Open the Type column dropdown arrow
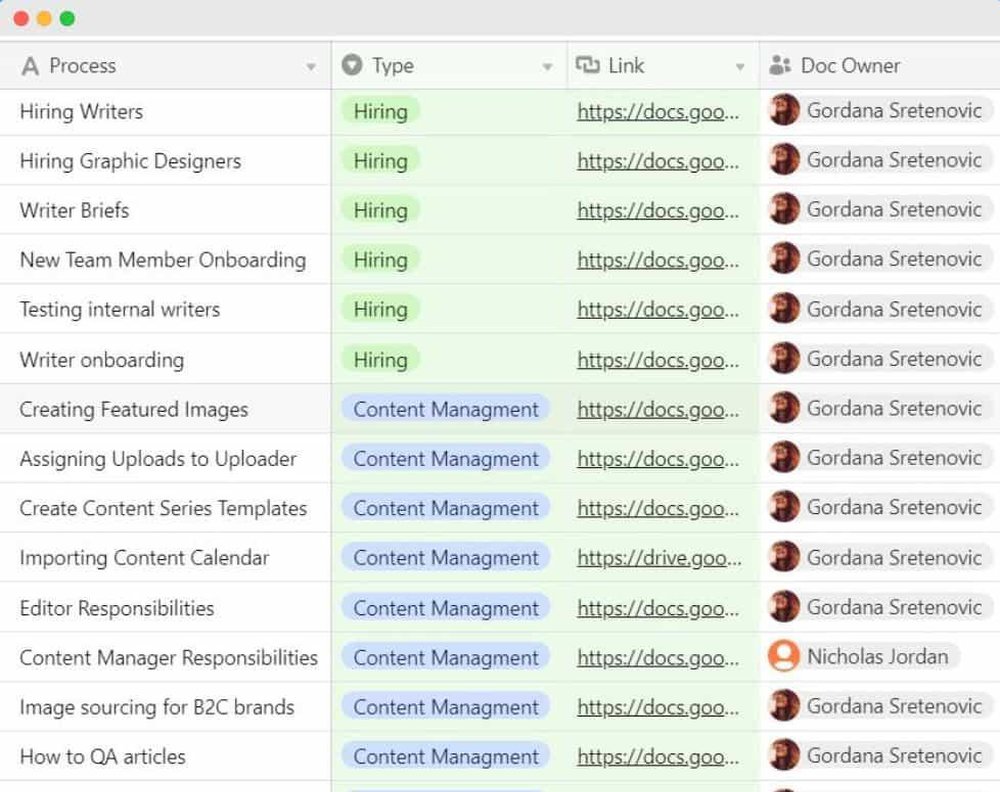This screenshot has height=792, width=1000. pyautogui.click(x=547, y=65)
